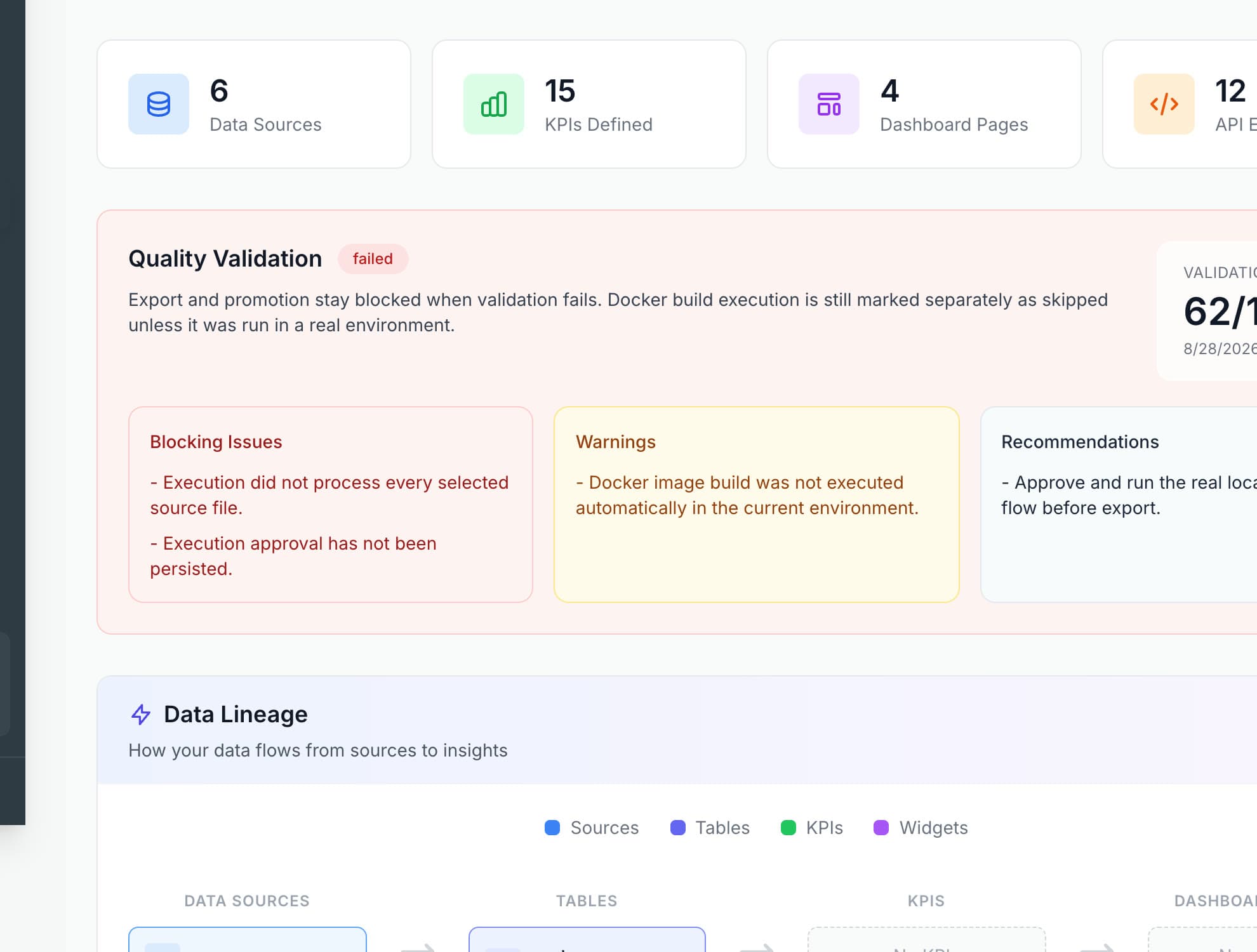This screenshot has width=1257, height=952.
Task: Click the failed status badge
Action: point(373,259)
